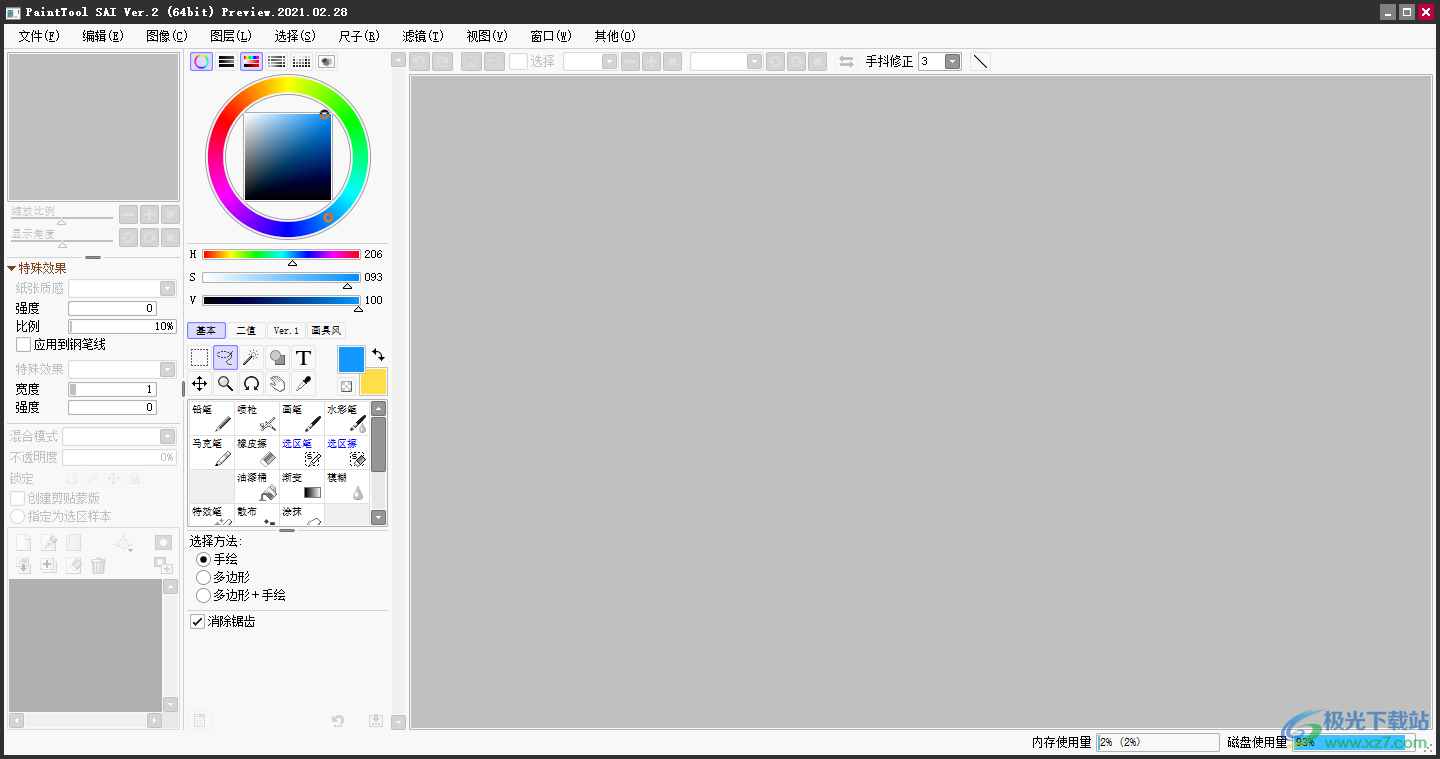Check the 创建剪贴蒙版 checkbox
Viewport: 1440px width, 759px height.
pos(17,498)
